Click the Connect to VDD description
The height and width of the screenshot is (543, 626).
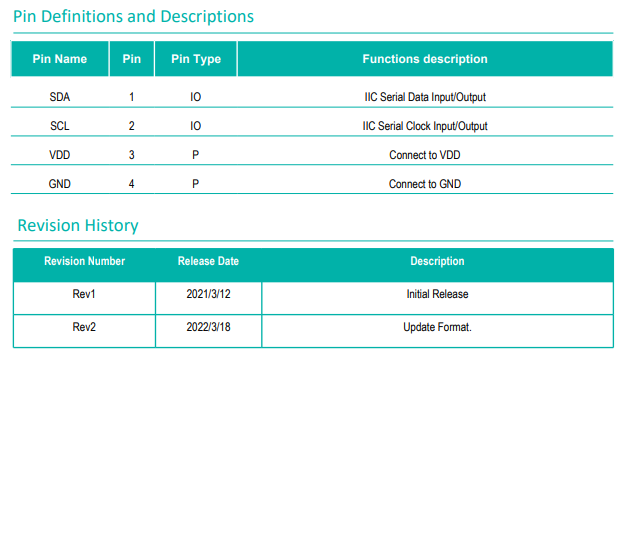click(x=425, y=155)
